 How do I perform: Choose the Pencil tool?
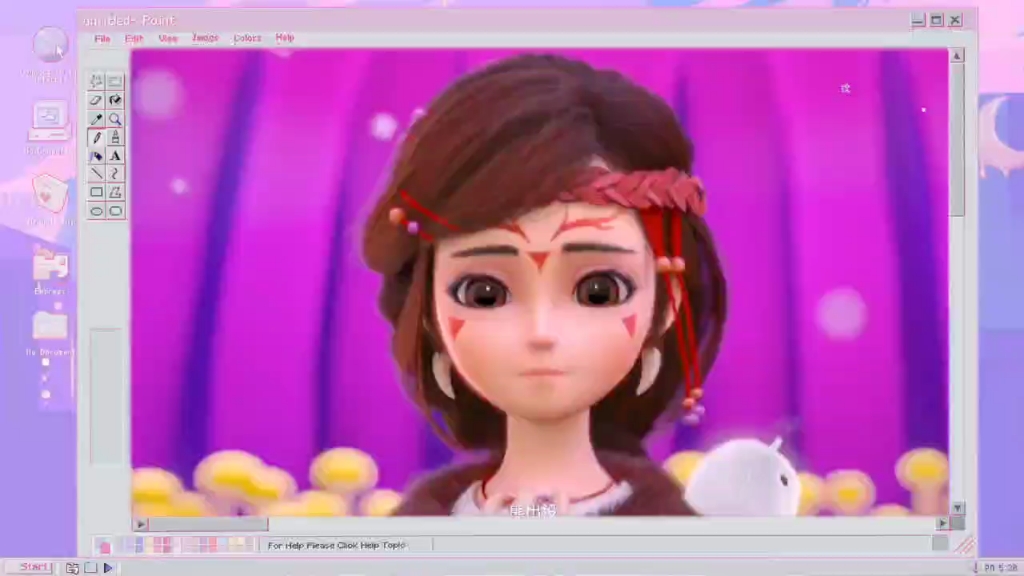[96, 137]
